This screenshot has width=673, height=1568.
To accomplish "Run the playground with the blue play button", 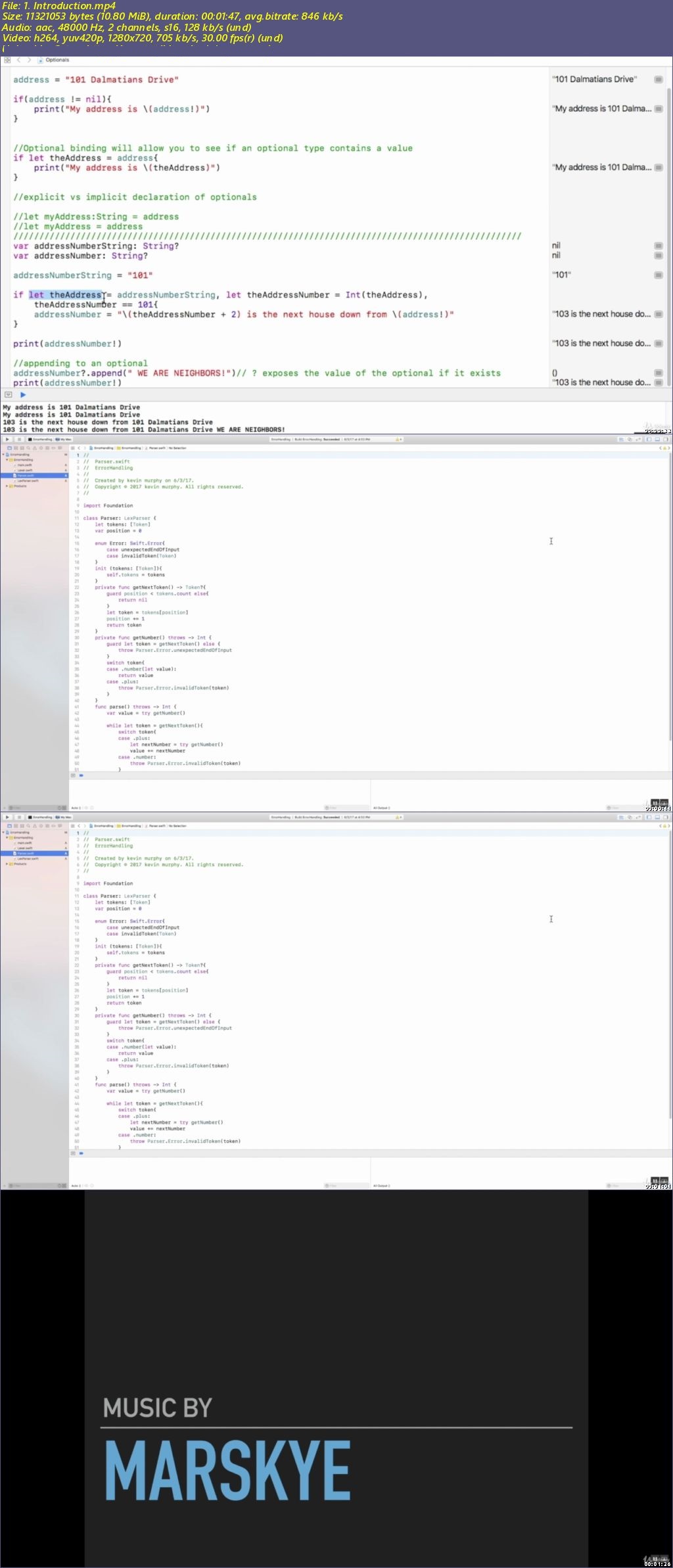I will [x=23, y=395].
